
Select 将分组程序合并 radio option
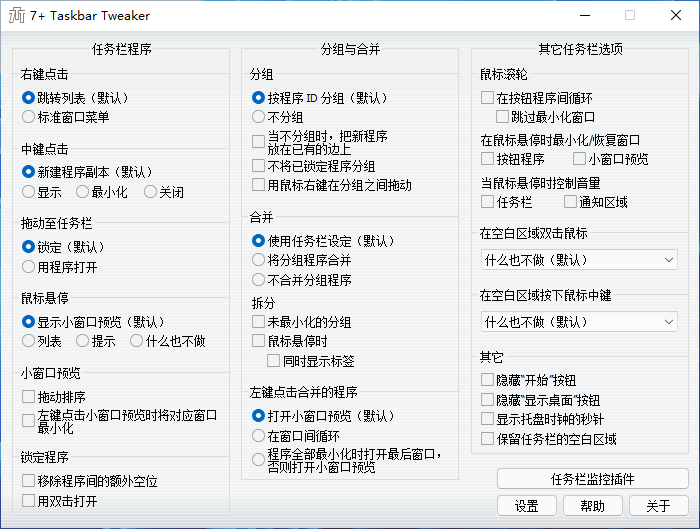[x=258, y=260]
